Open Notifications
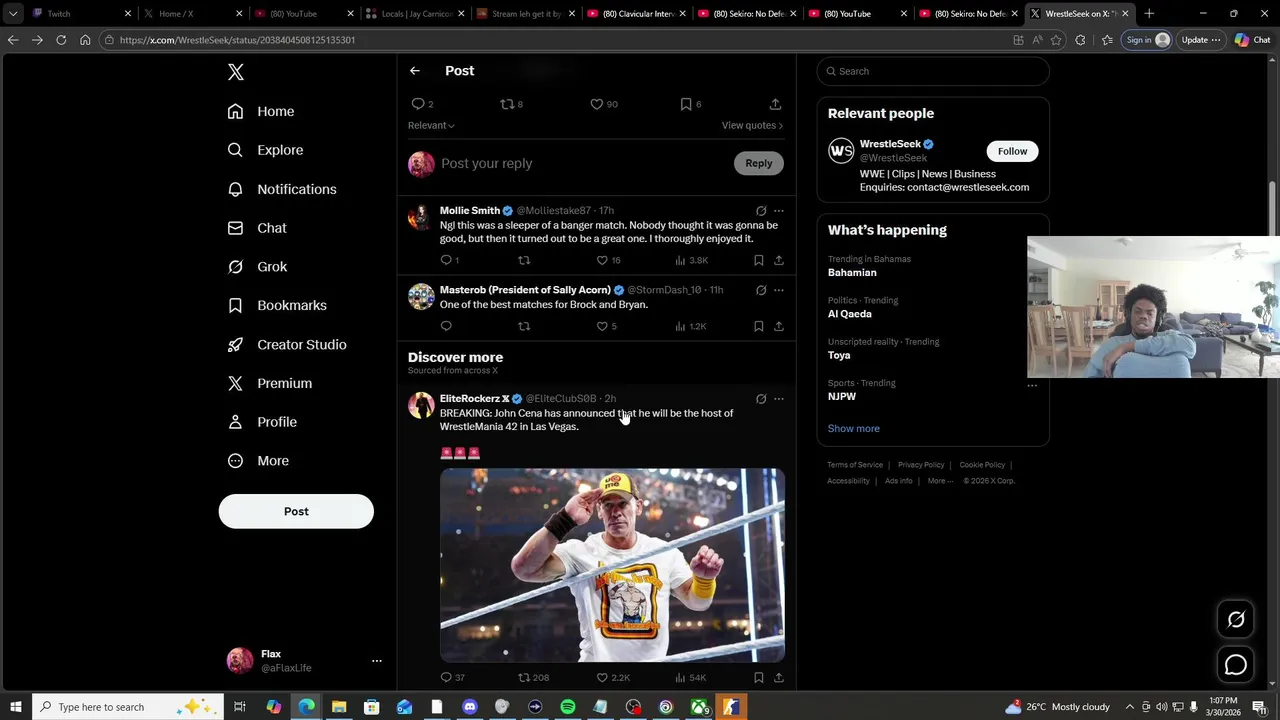The image size is (1280, 720). click(282, 189)
